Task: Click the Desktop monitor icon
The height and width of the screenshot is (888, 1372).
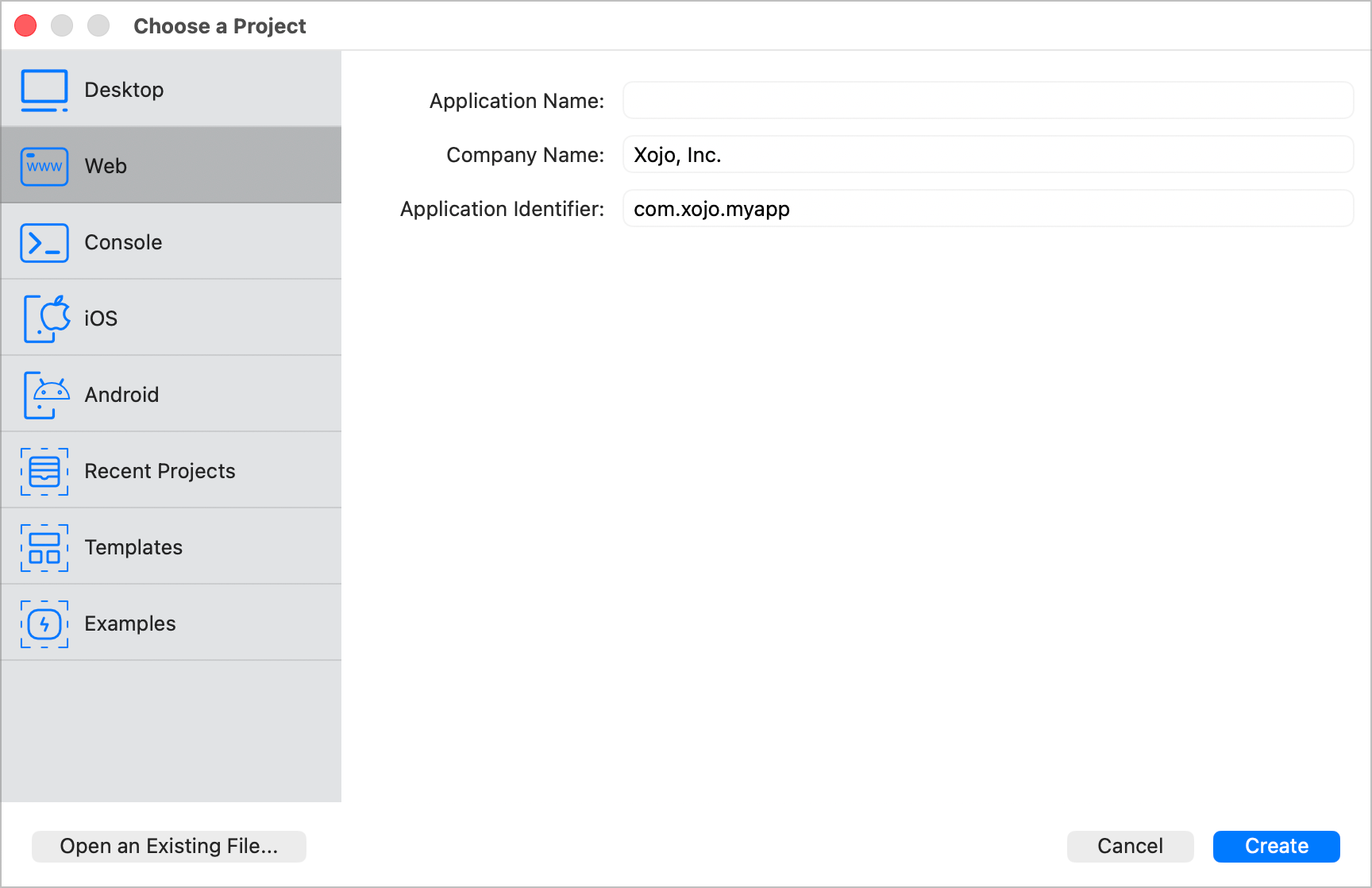Action: (44, 90)
